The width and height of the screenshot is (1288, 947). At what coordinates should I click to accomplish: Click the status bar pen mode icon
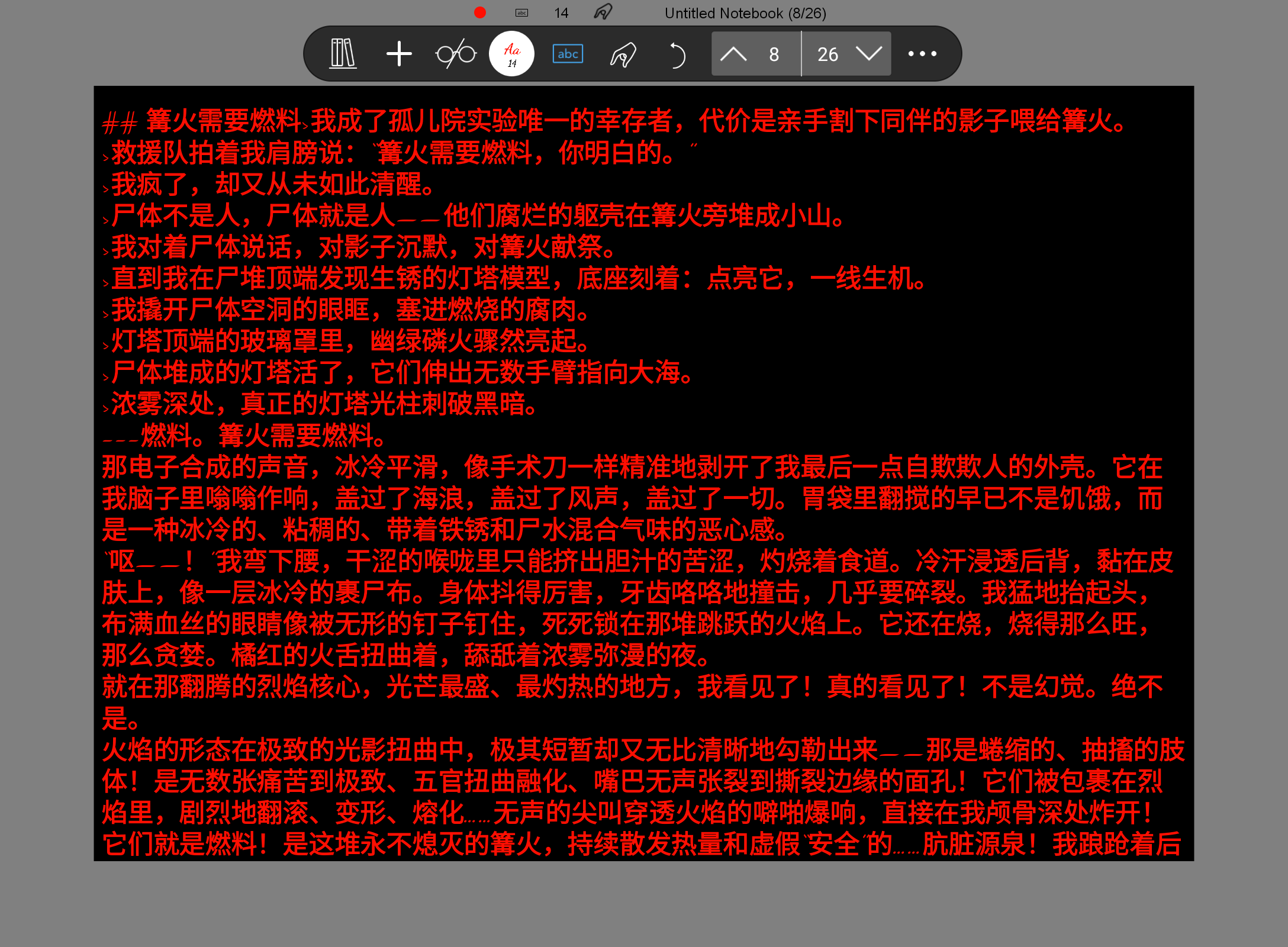[x=603, y=12]
